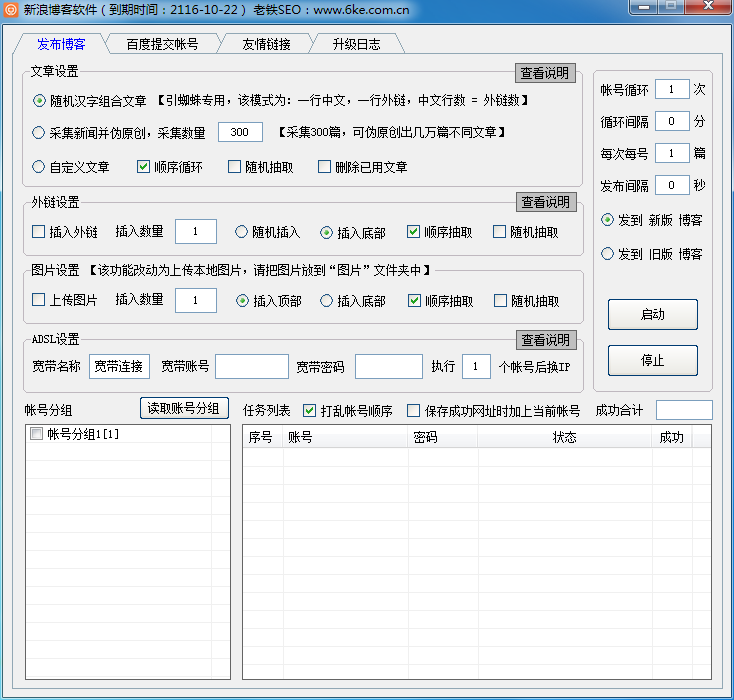Toggle the 上传图片 checkbox
The image size is (734, 700).
click(39, 301)
